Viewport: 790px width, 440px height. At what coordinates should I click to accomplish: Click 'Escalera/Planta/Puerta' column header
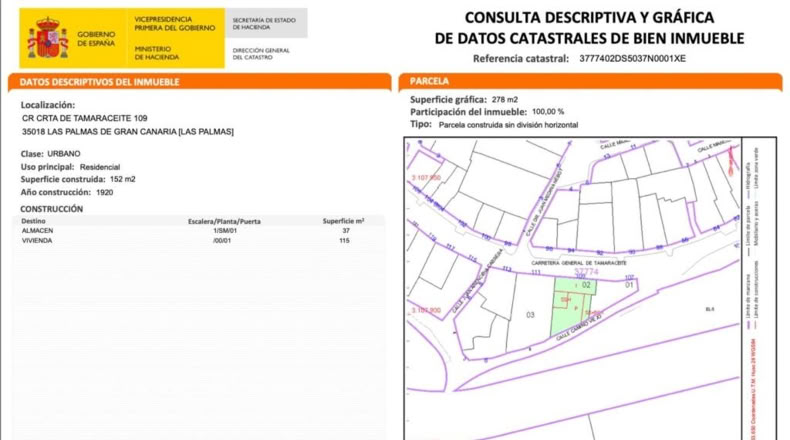(224, 221)
